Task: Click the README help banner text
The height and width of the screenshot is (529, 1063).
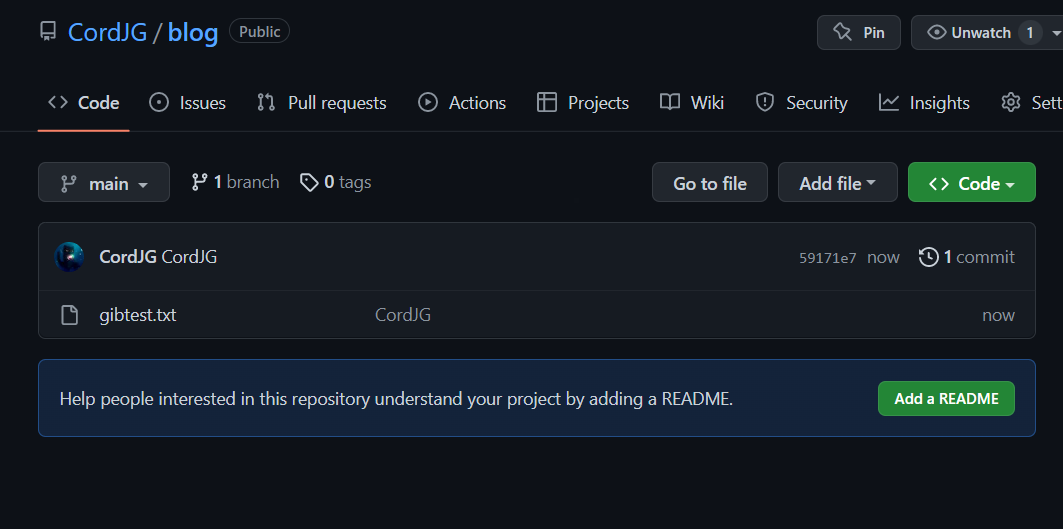Action: tap(396, 399)
